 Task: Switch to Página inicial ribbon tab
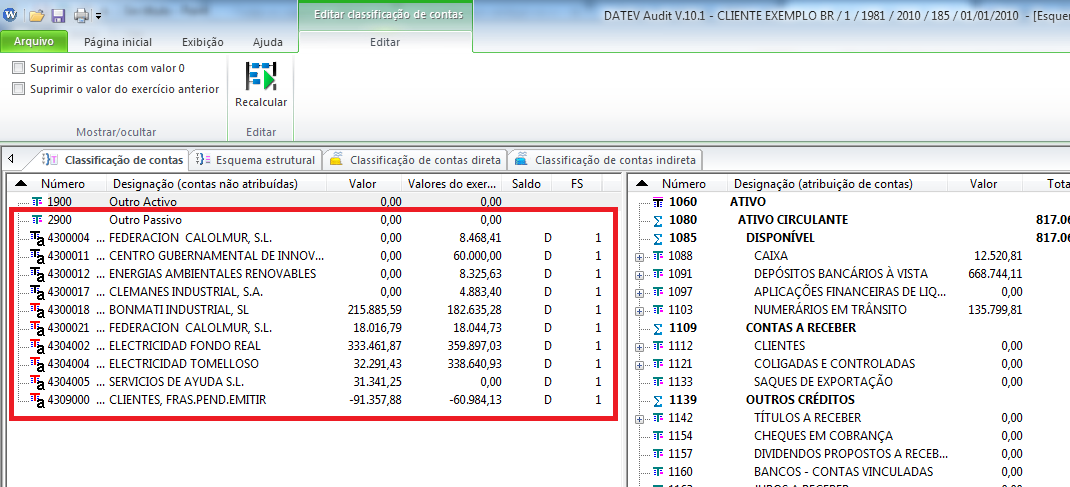tap(118, 42)
